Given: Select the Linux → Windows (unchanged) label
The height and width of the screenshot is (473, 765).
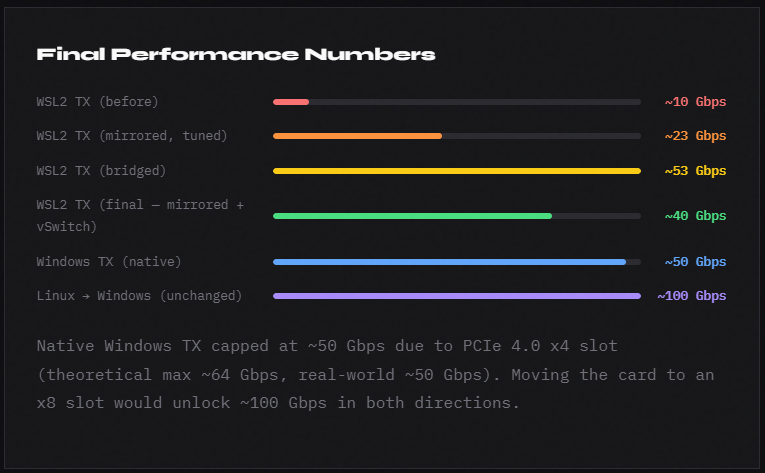Looking at the screenshot, I should pyautogui.click(x=139, y=296).
